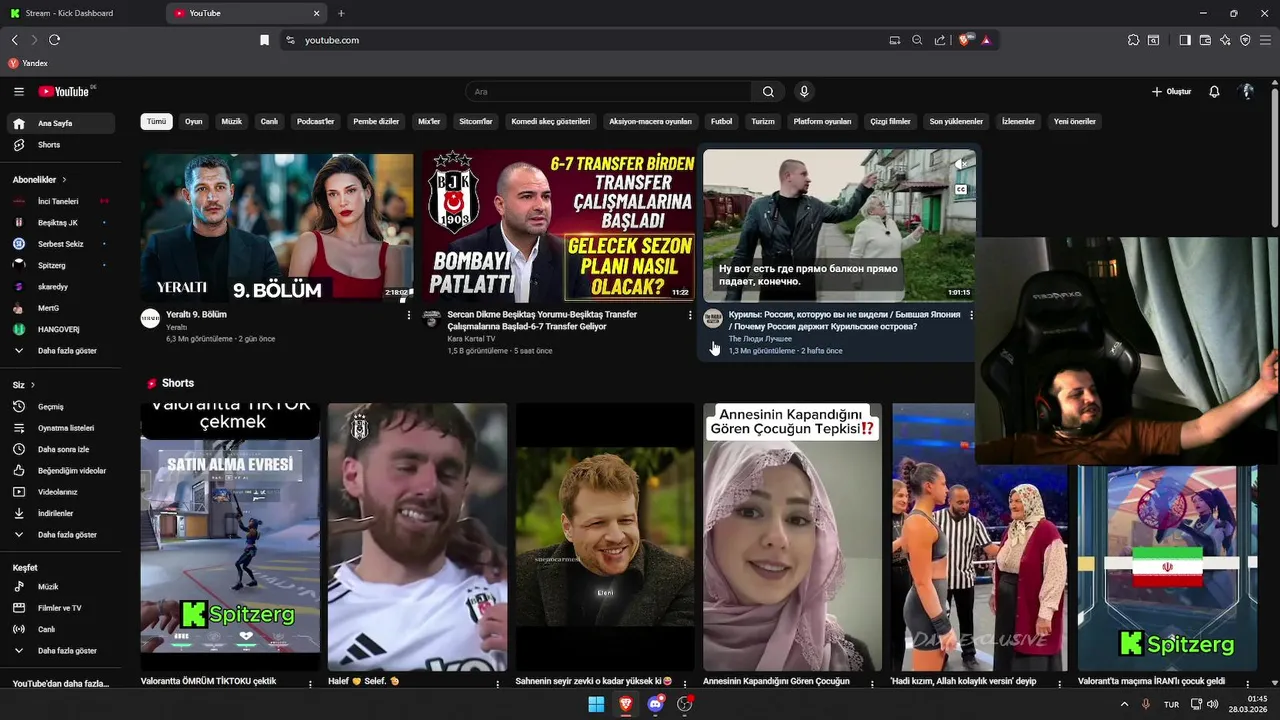Screen dimensions: 1280x720
Task: Click the share page icon
Action: click(x=940, y=40)
